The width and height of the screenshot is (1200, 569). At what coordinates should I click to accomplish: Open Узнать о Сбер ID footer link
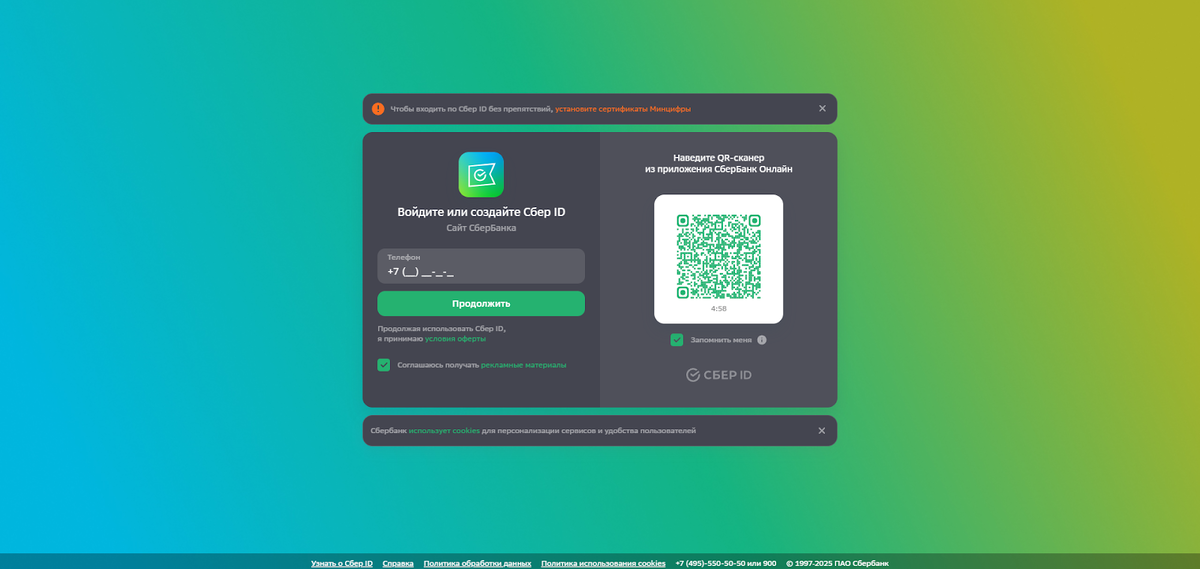pos(342,564)
